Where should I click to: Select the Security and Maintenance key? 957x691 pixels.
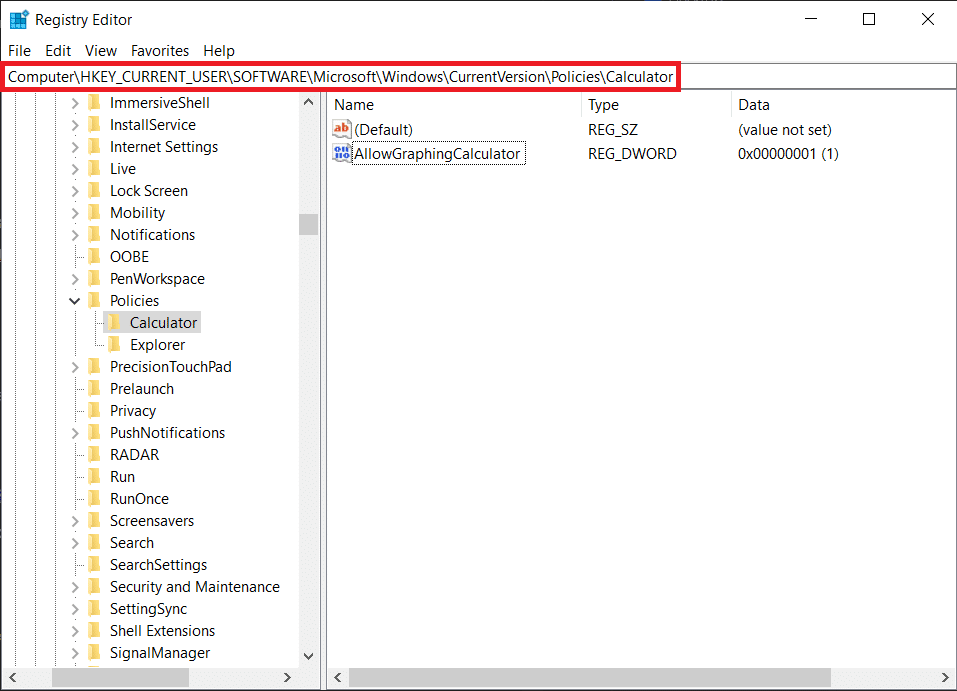tap(194, 587)
